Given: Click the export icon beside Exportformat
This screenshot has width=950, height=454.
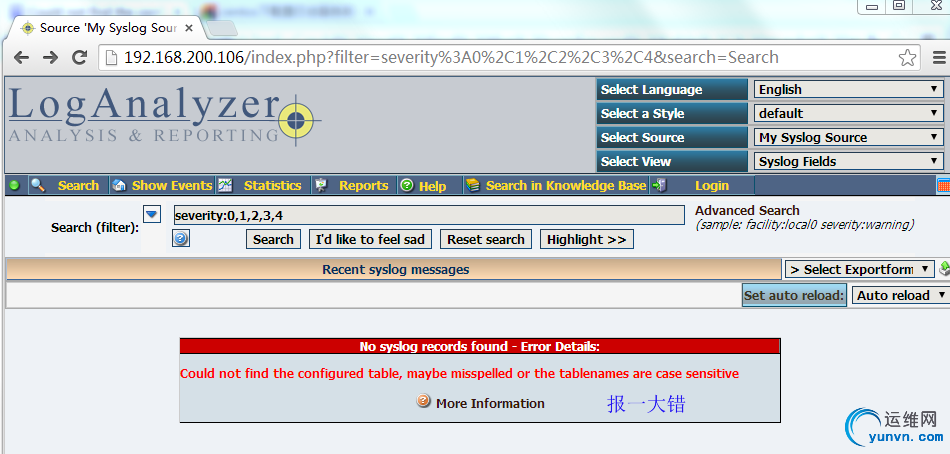Looking at the screenshot, I should tap(944, 269).
